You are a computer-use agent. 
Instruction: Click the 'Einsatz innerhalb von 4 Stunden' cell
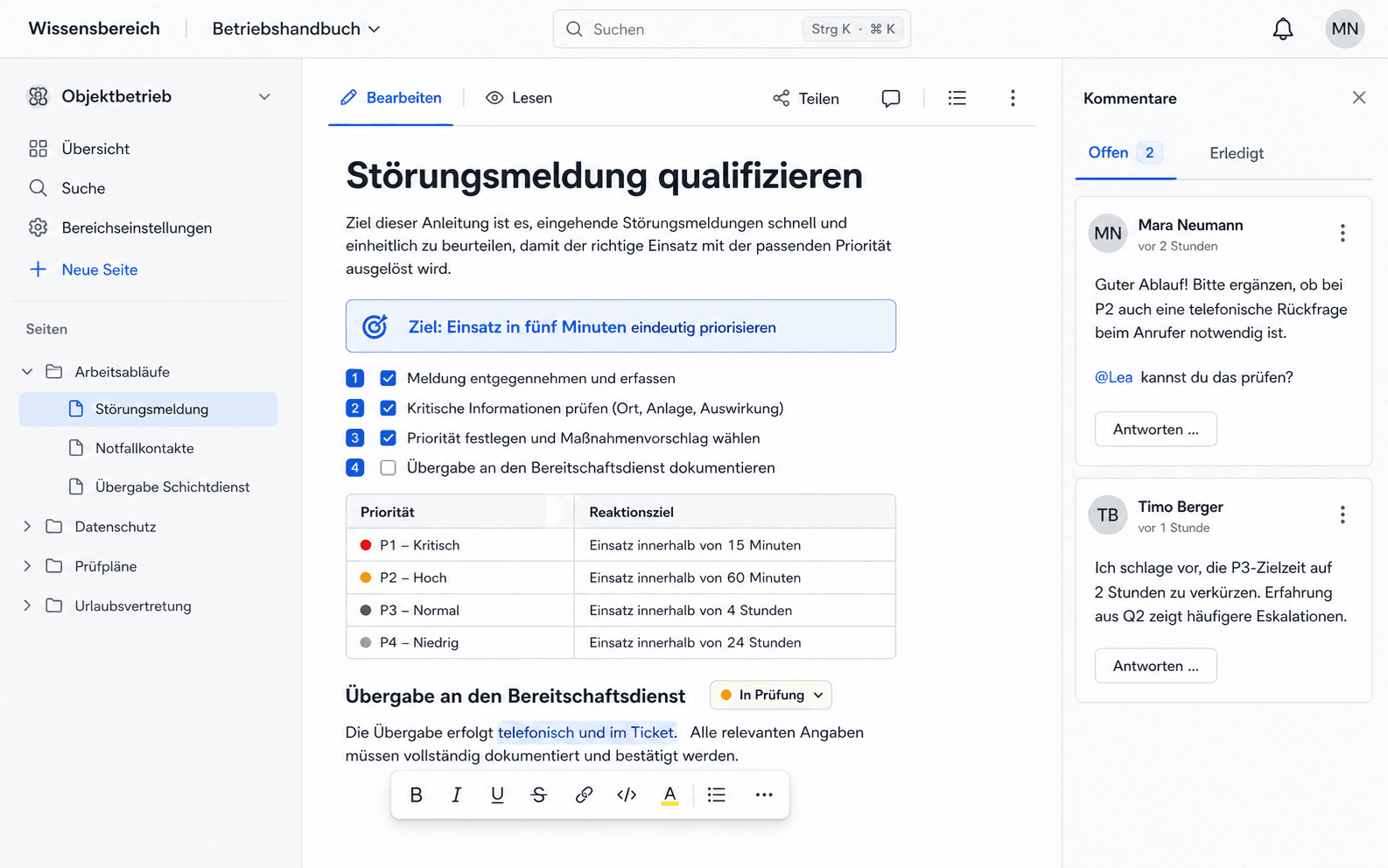click(x=734, y=610)
